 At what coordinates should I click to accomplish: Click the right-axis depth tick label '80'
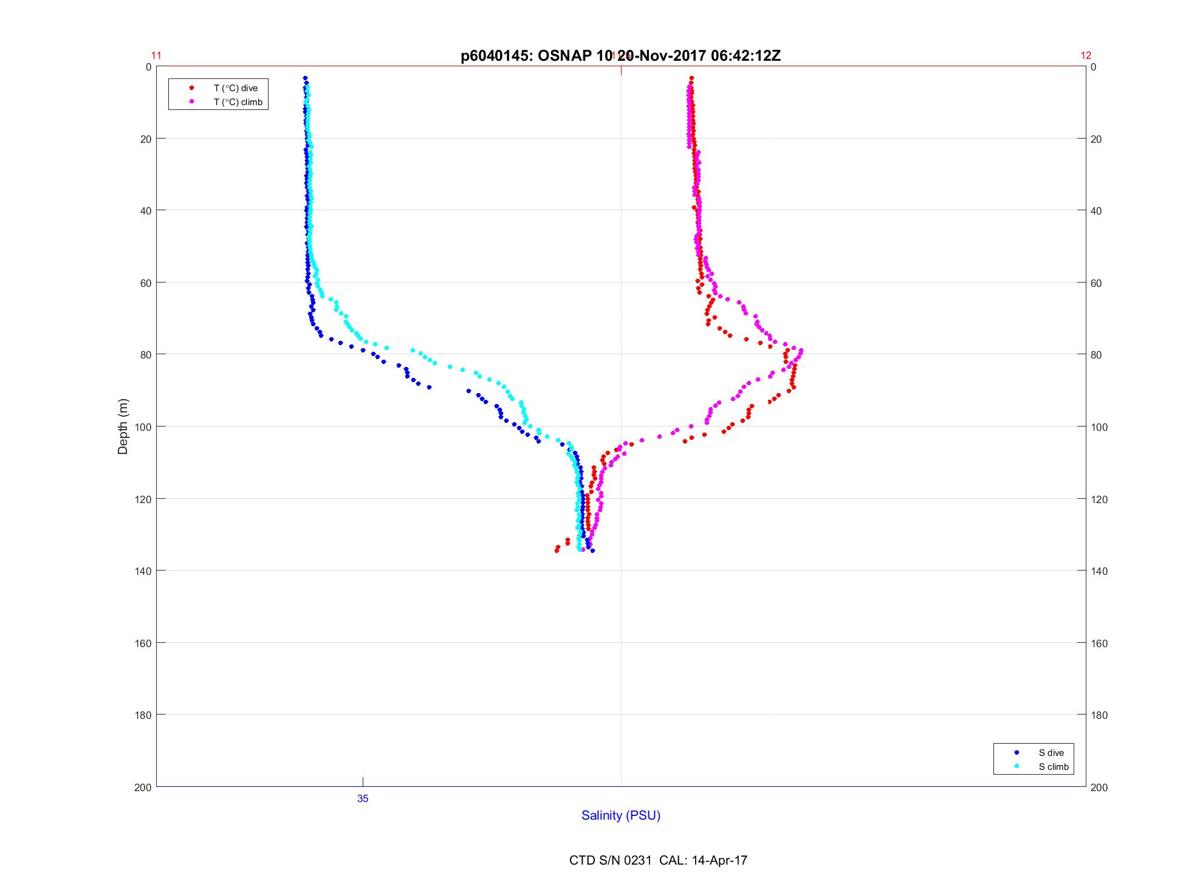coord(1097,355)
